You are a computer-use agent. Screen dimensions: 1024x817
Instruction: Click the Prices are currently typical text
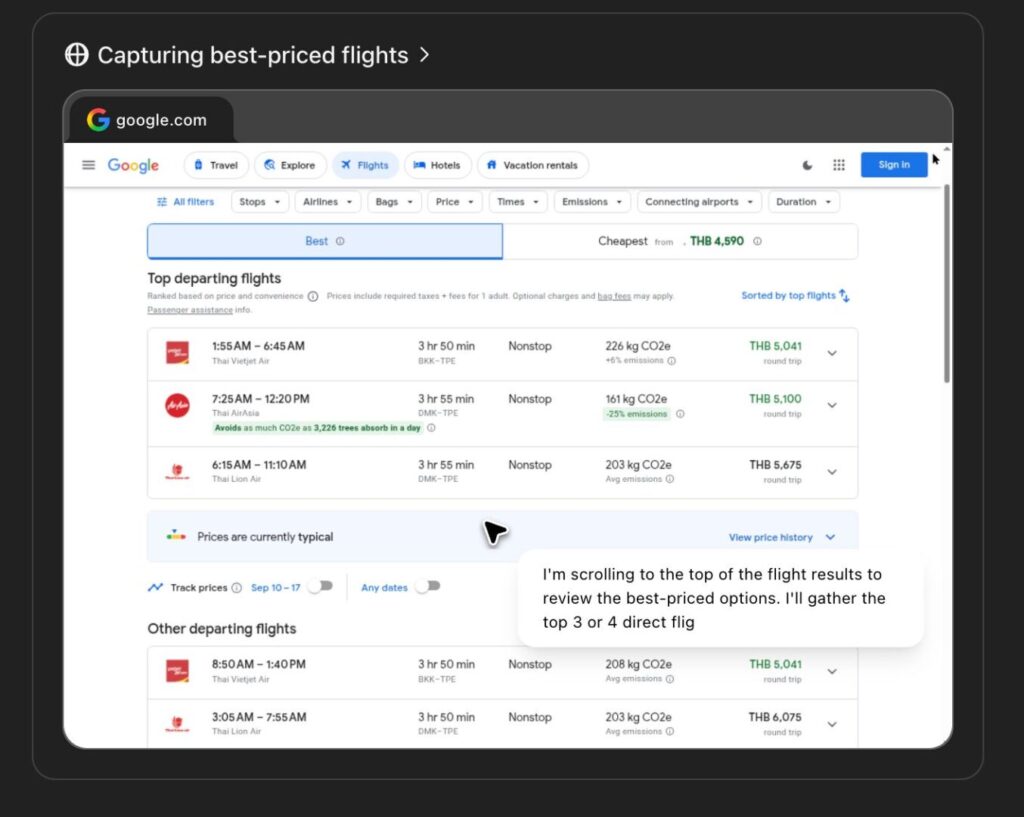(x=265, y=537)
